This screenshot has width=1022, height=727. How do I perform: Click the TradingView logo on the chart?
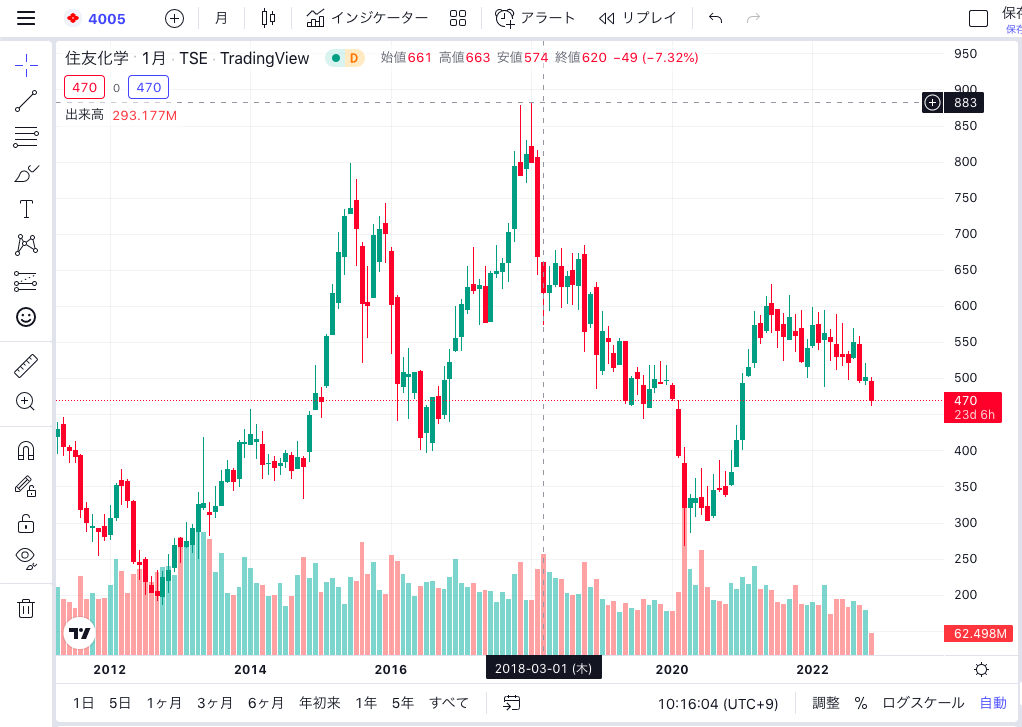80,633
